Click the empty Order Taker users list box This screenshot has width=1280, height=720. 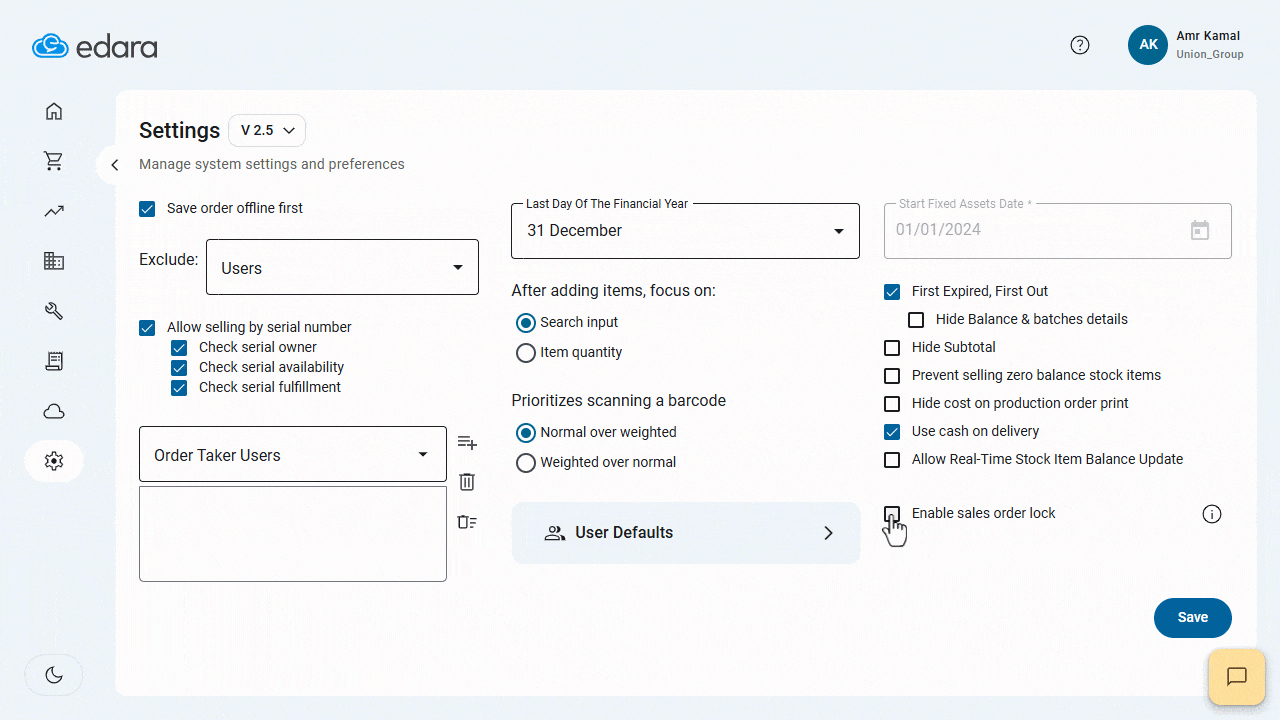[x=293, y=533]
